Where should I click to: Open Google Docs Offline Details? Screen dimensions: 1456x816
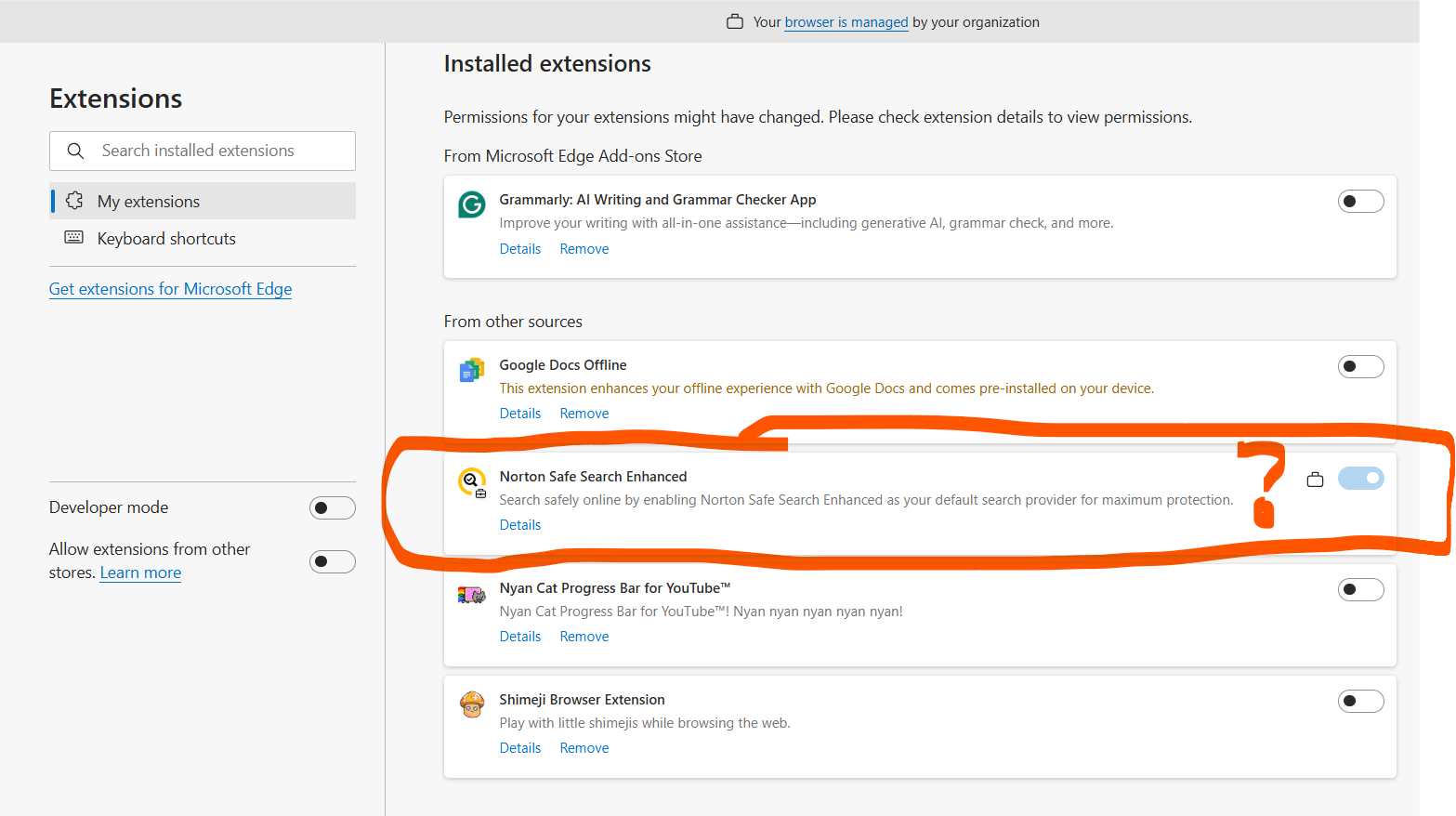click(520, 414)
